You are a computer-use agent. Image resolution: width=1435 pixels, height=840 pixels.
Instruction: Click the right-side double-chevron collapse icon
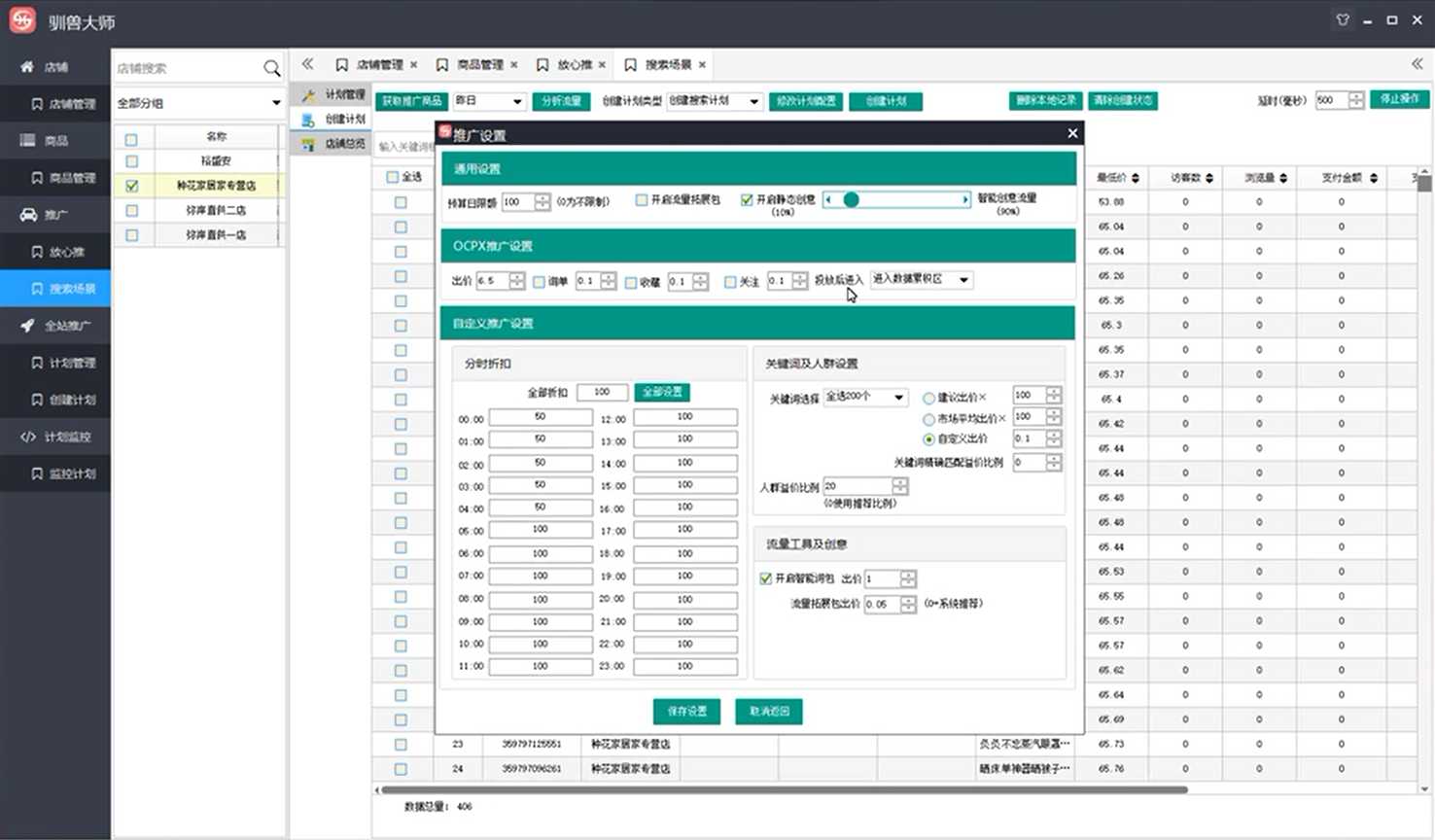click(1417, 64)
